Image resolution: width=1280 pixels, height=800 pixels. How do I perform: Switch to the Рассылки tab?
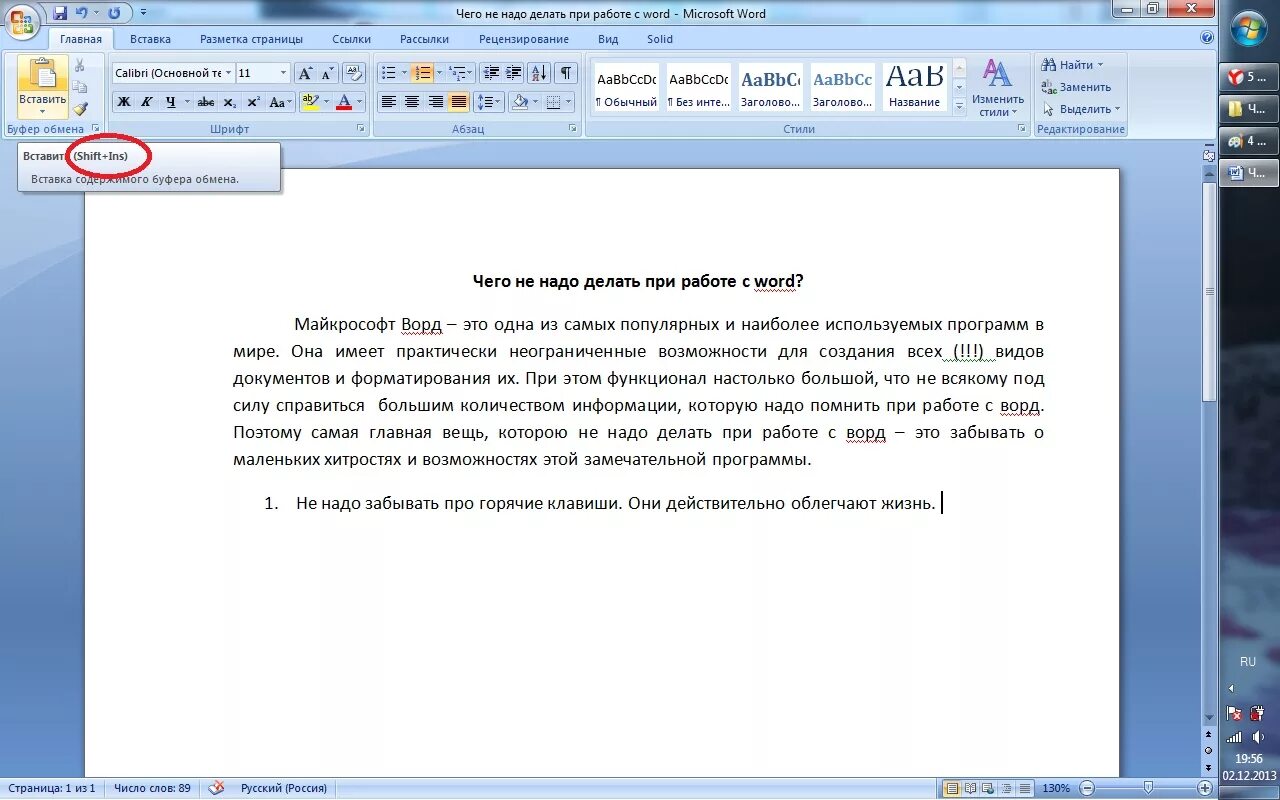[x=424, y=39]
